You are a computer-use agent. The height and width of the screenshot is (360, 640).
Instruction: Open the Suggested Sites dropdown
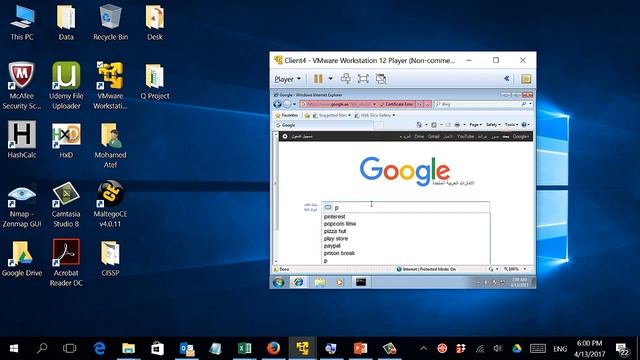click(331, 116)
